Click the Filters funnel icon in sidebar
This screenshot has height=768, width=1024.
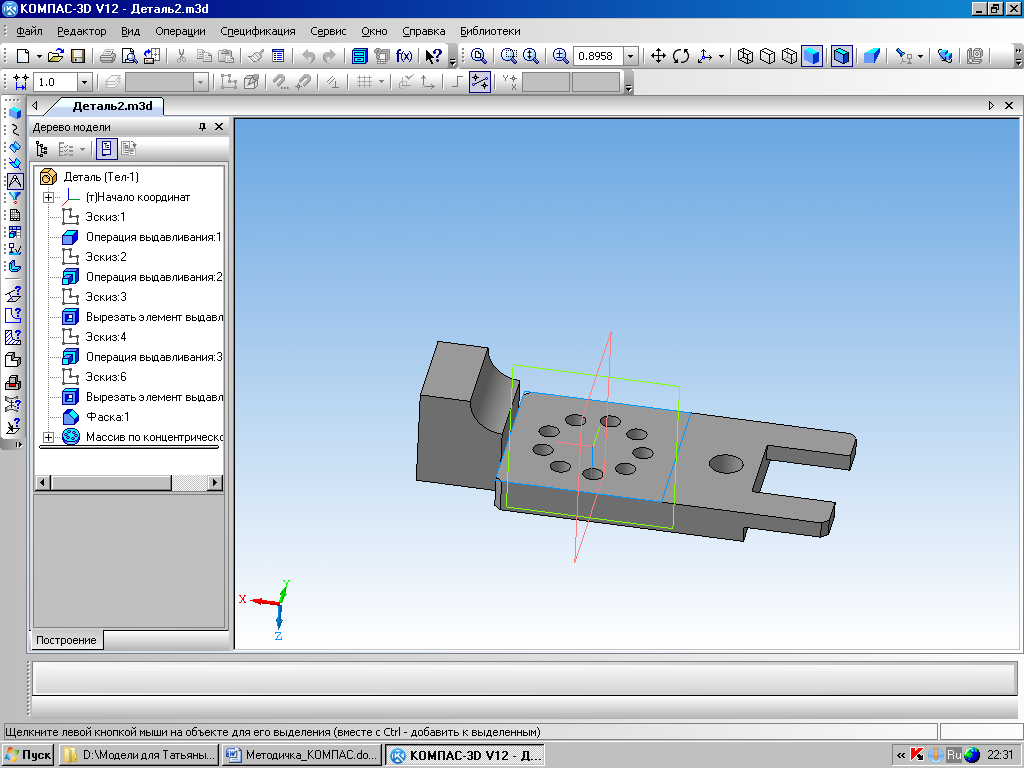(14, 198)
